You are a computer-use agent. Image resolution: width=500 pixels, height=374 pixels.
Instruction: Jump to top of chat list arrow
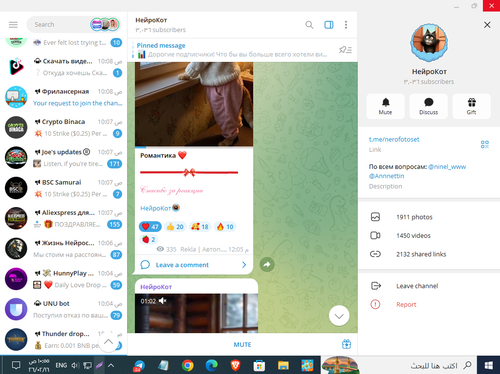(x=108, y=342)
